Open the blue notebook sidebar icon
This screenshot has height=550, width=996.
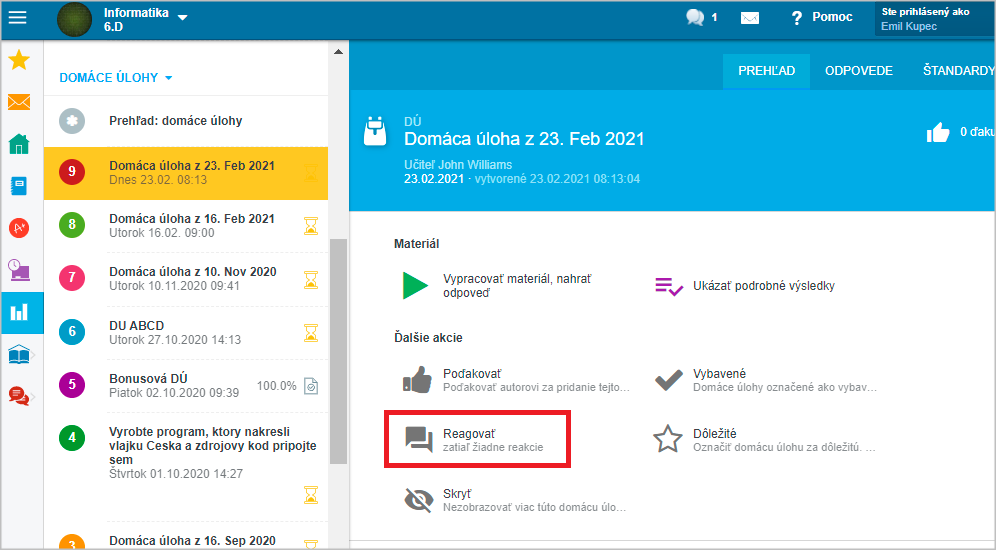pyautogui.click(x=19, y=186)
